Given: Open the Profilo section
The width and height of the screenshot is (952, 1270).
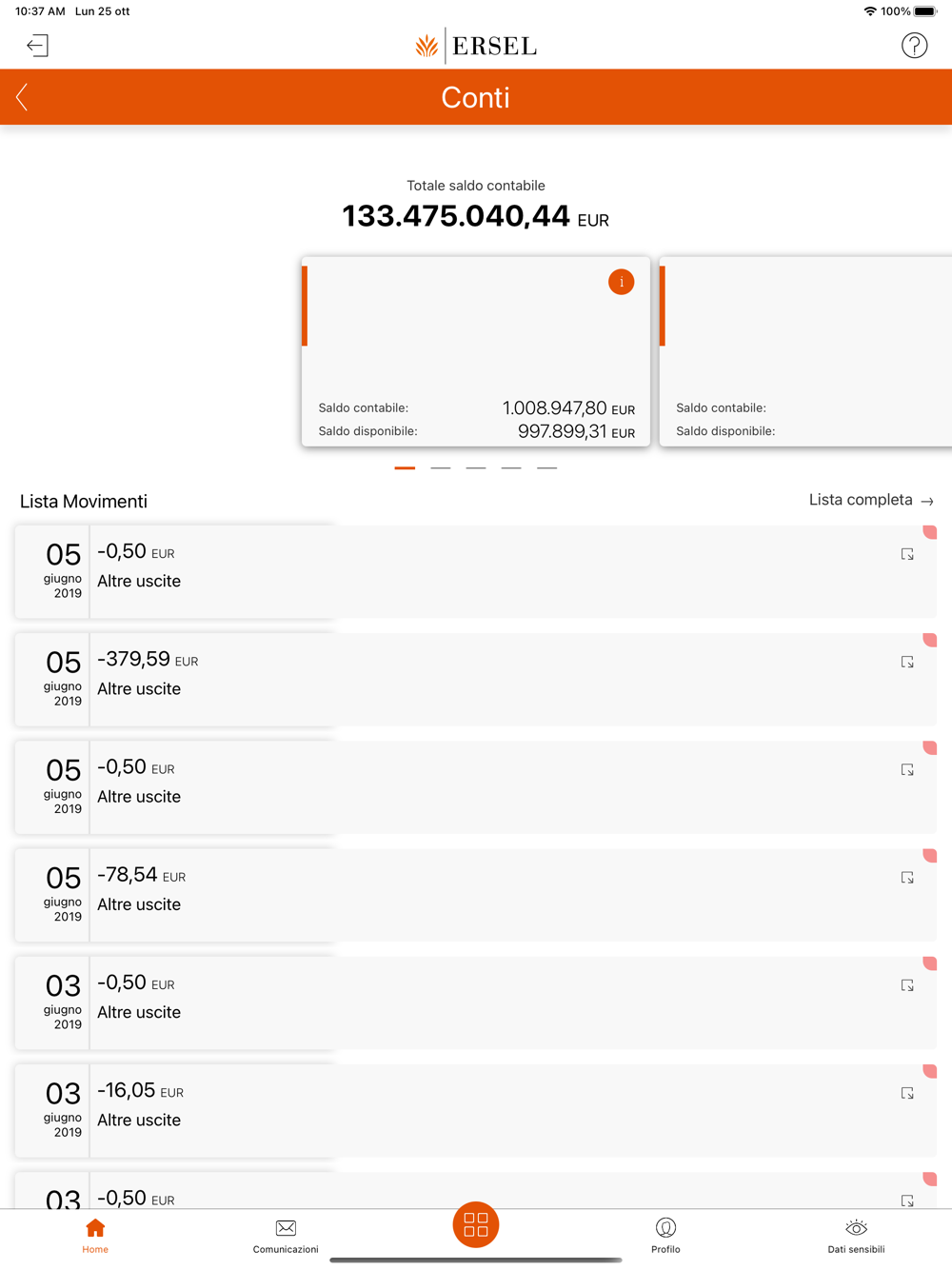Looking at the screenshot, I should [665, 1236].
